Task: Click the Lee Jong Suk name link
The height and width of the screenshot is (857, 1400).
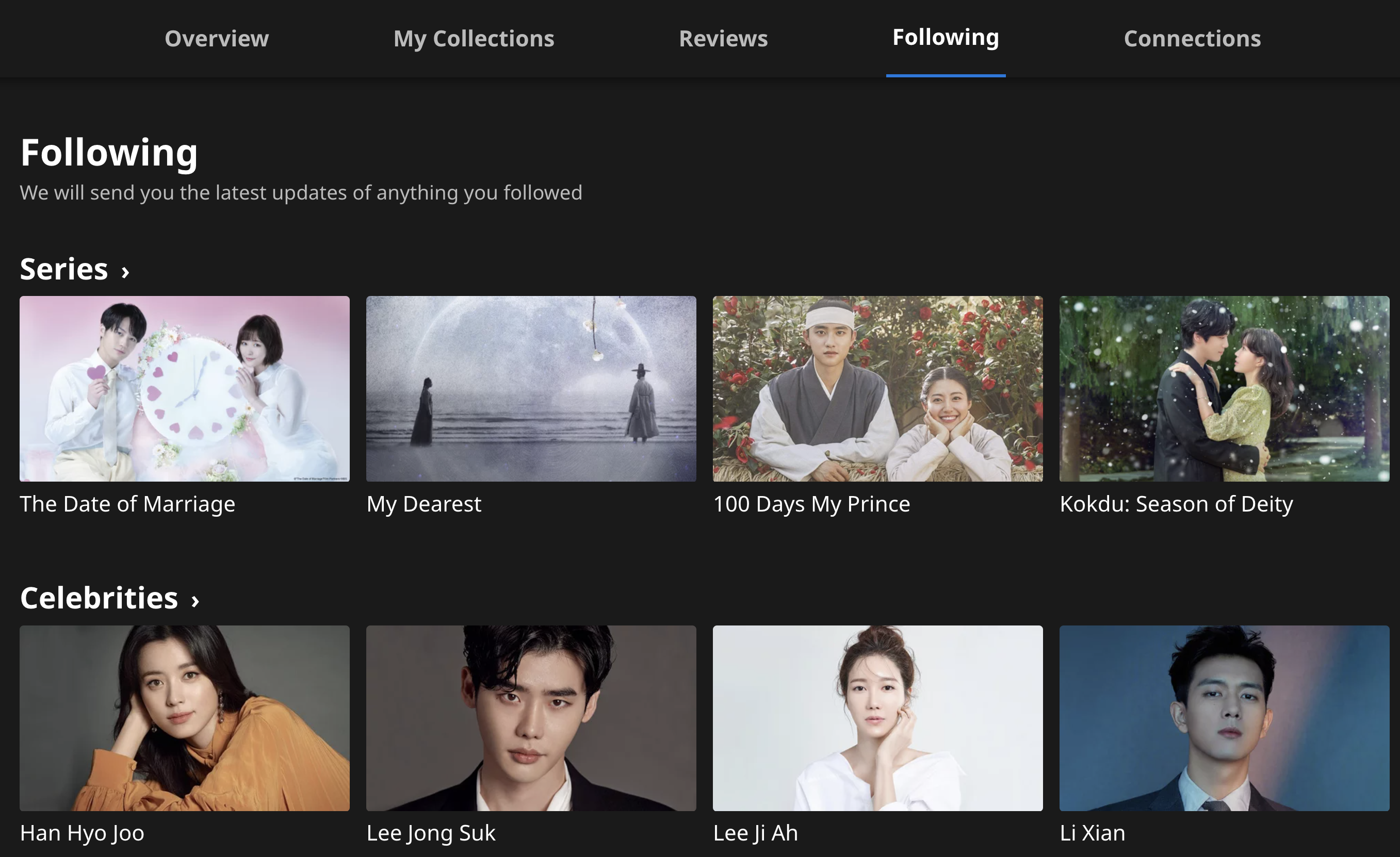Action: tap(431, 834)
